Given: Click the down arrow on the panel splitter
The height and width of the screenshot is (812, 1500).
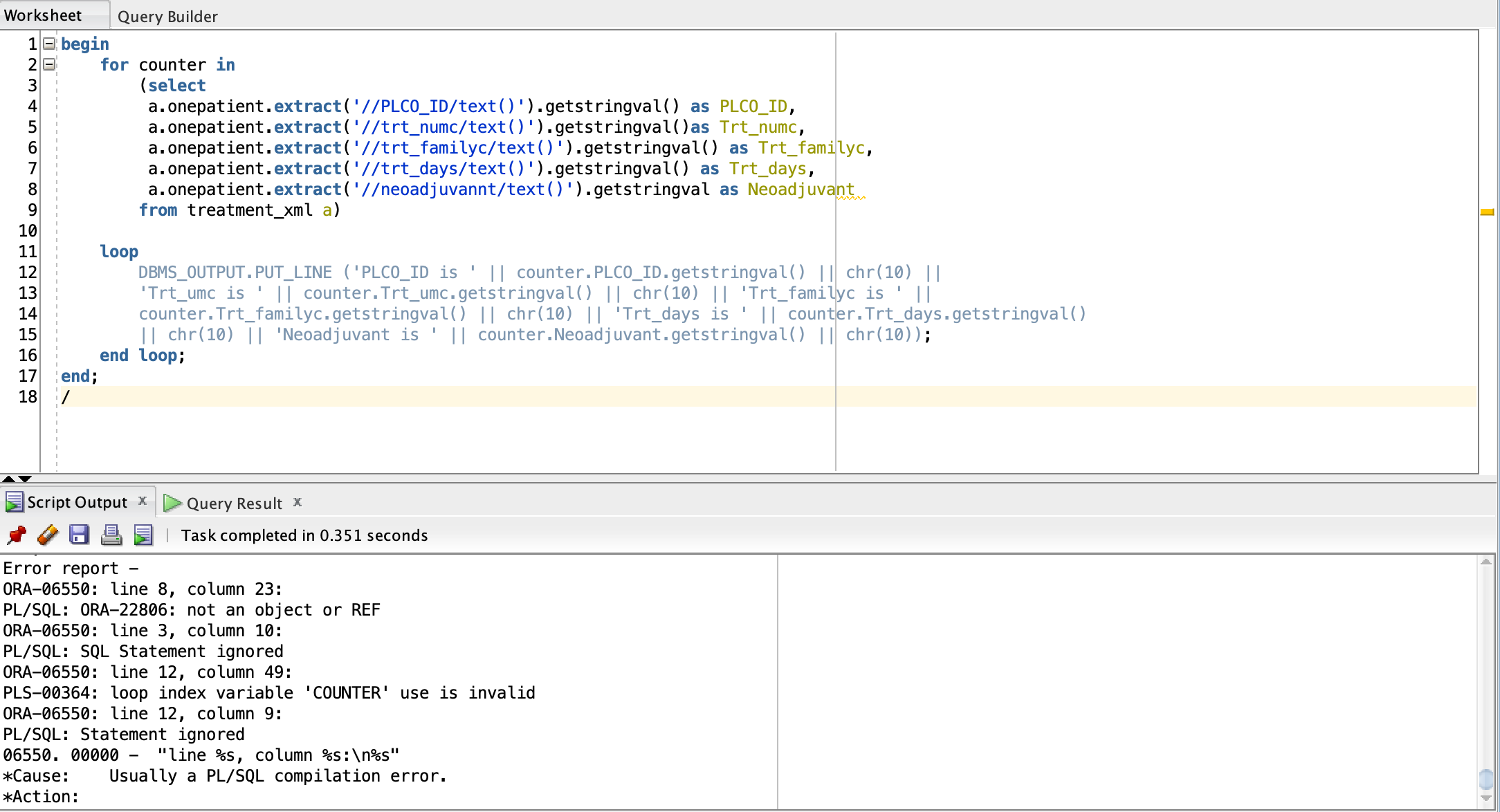Looking at the screenshot, I should [x=25, y=479].
